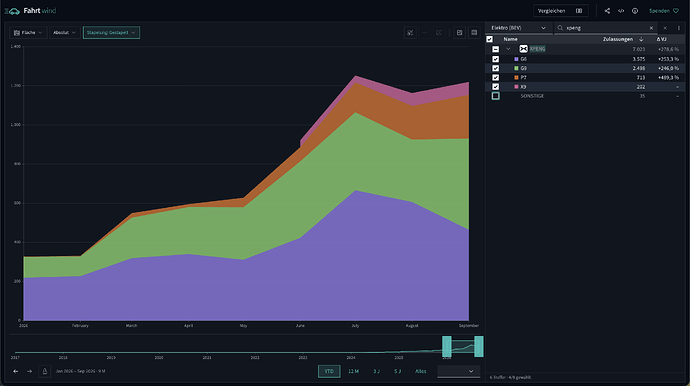The width and height of the screenshot is (690, 386).
Task: Click the sort descending arrow icon
Action: click(x=641, y=39)
